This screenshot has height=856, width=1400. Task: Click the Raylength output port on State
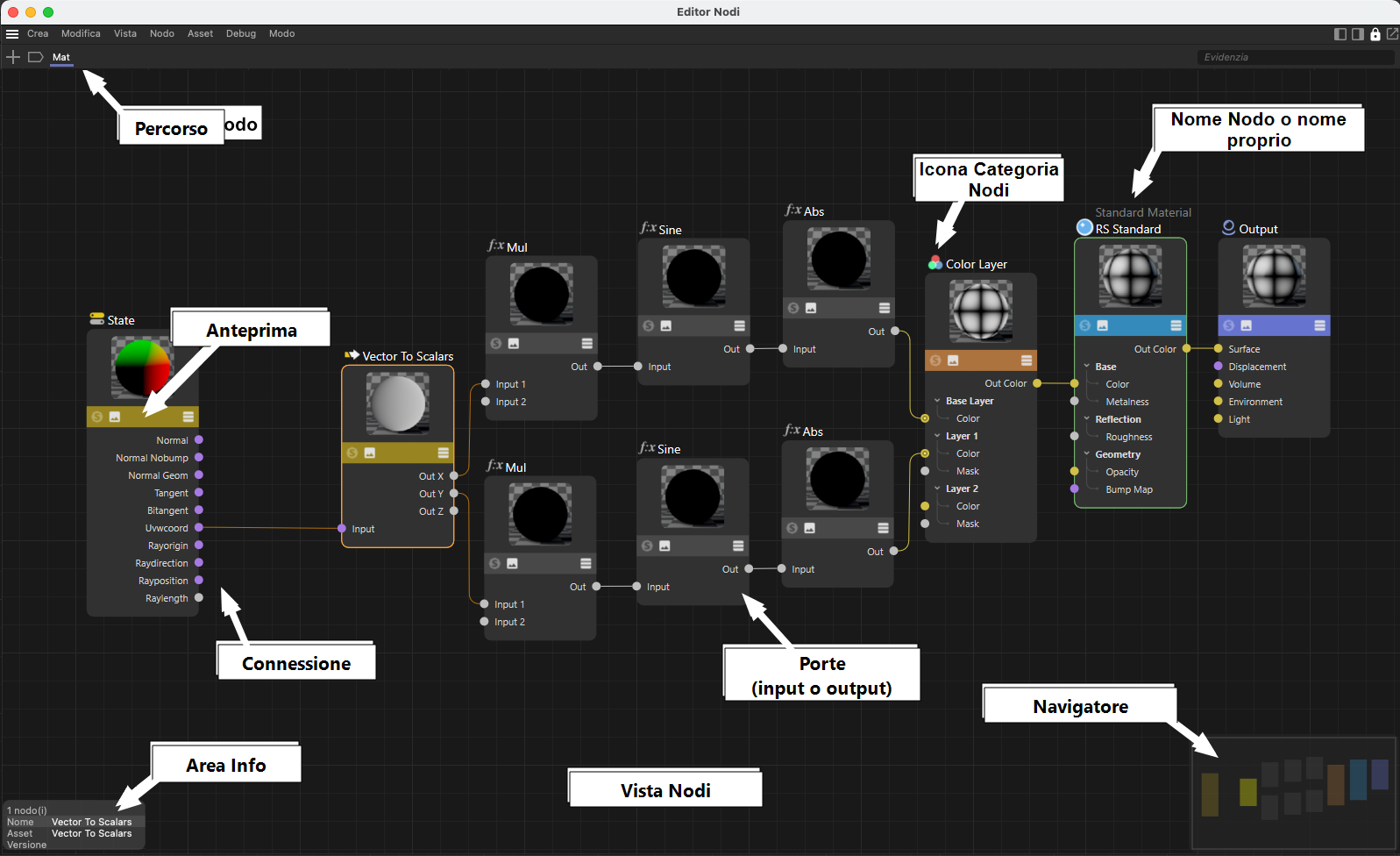click(199, 598)
